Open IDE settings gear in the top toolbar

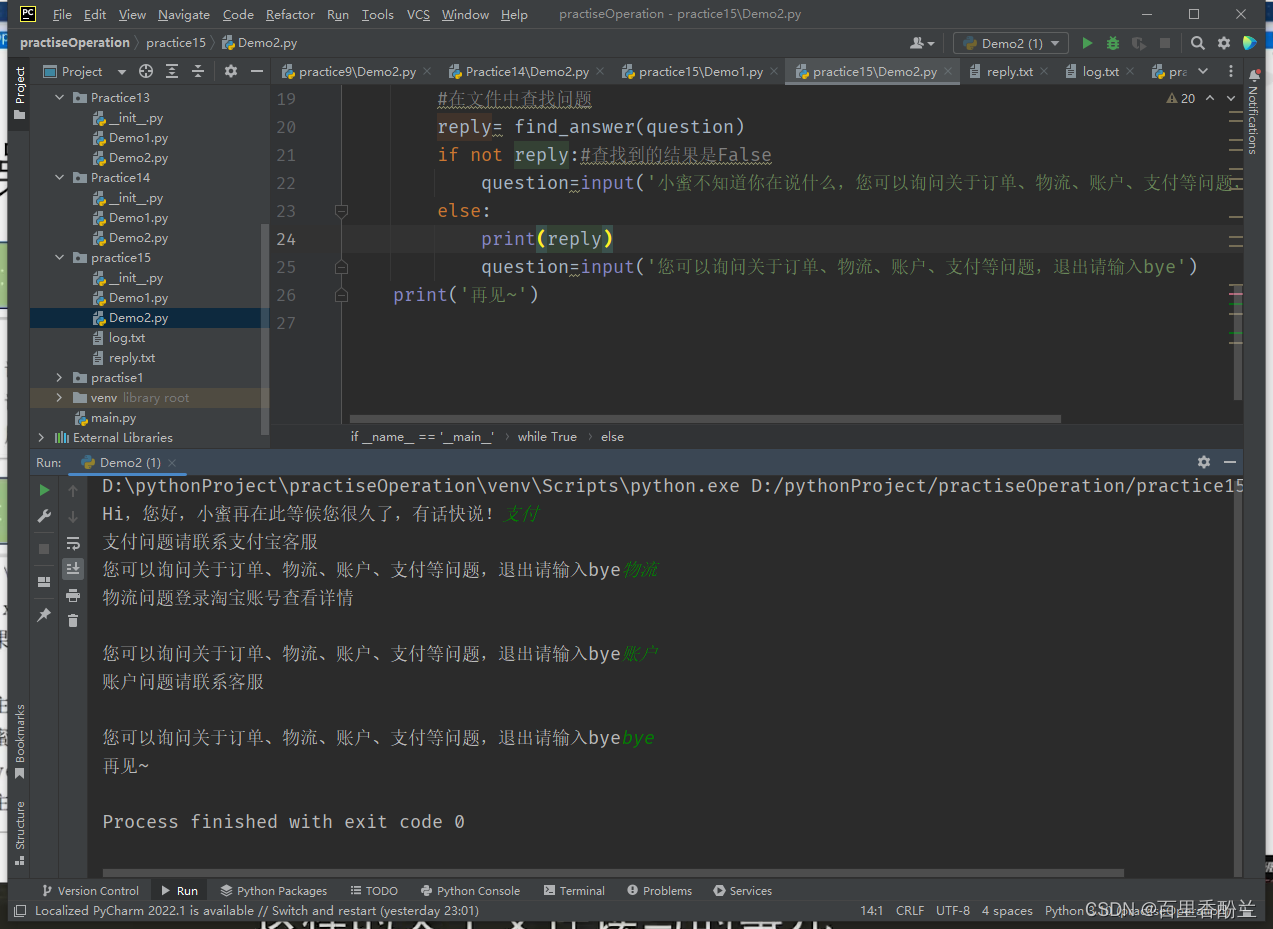(x=1224, y=43)
